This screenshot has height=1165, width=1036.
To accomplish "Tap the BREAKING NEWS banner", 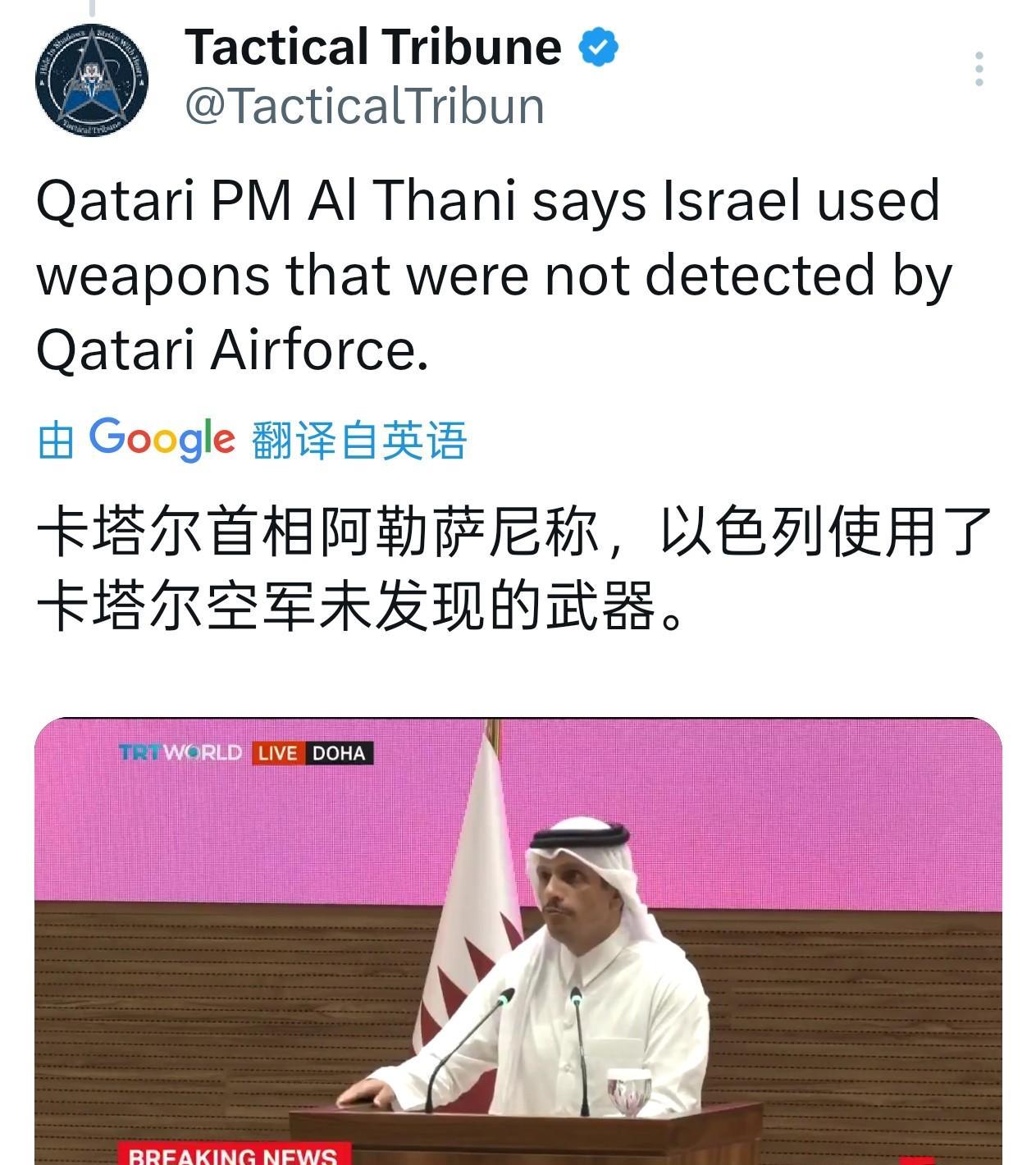I will click(233, 1154).
